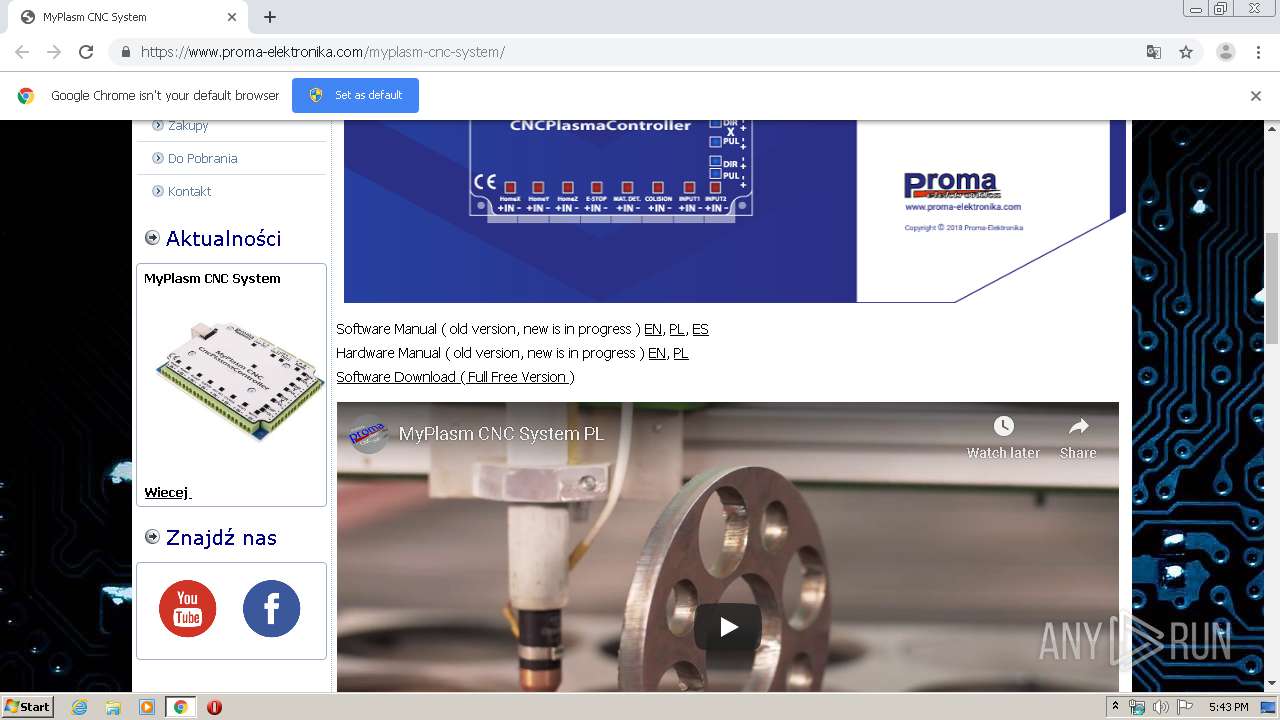Open Google Translate icon in address bar
The height and width of the screenshot is (720, 1280).
(x=1153, y=52)
